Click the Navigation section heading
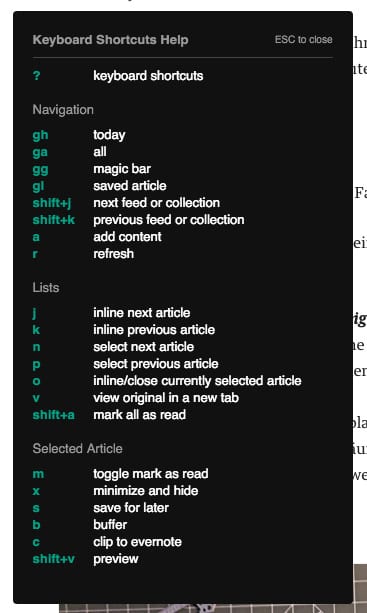This screenshot has height=613, width=367. (x=63, y=110)
